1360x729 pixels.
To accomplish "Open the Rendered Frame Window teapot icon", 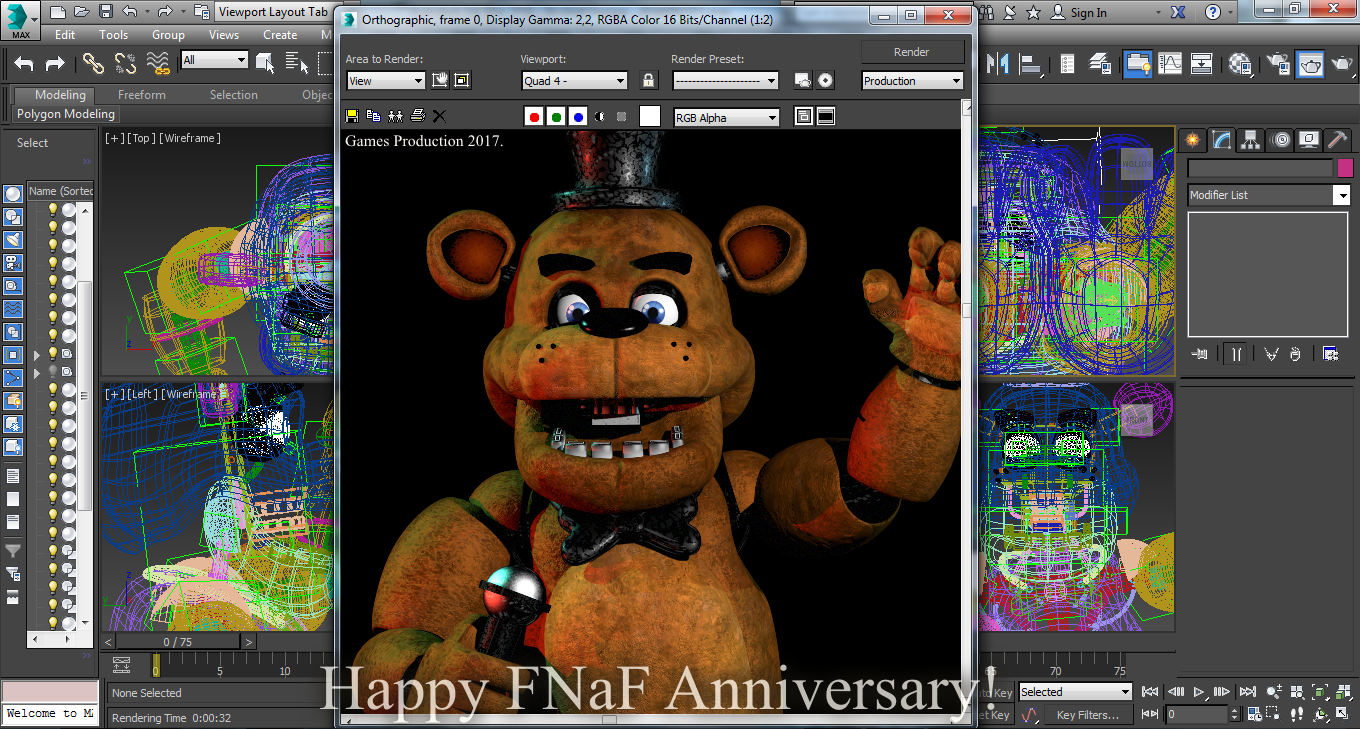I will 1311,64.
